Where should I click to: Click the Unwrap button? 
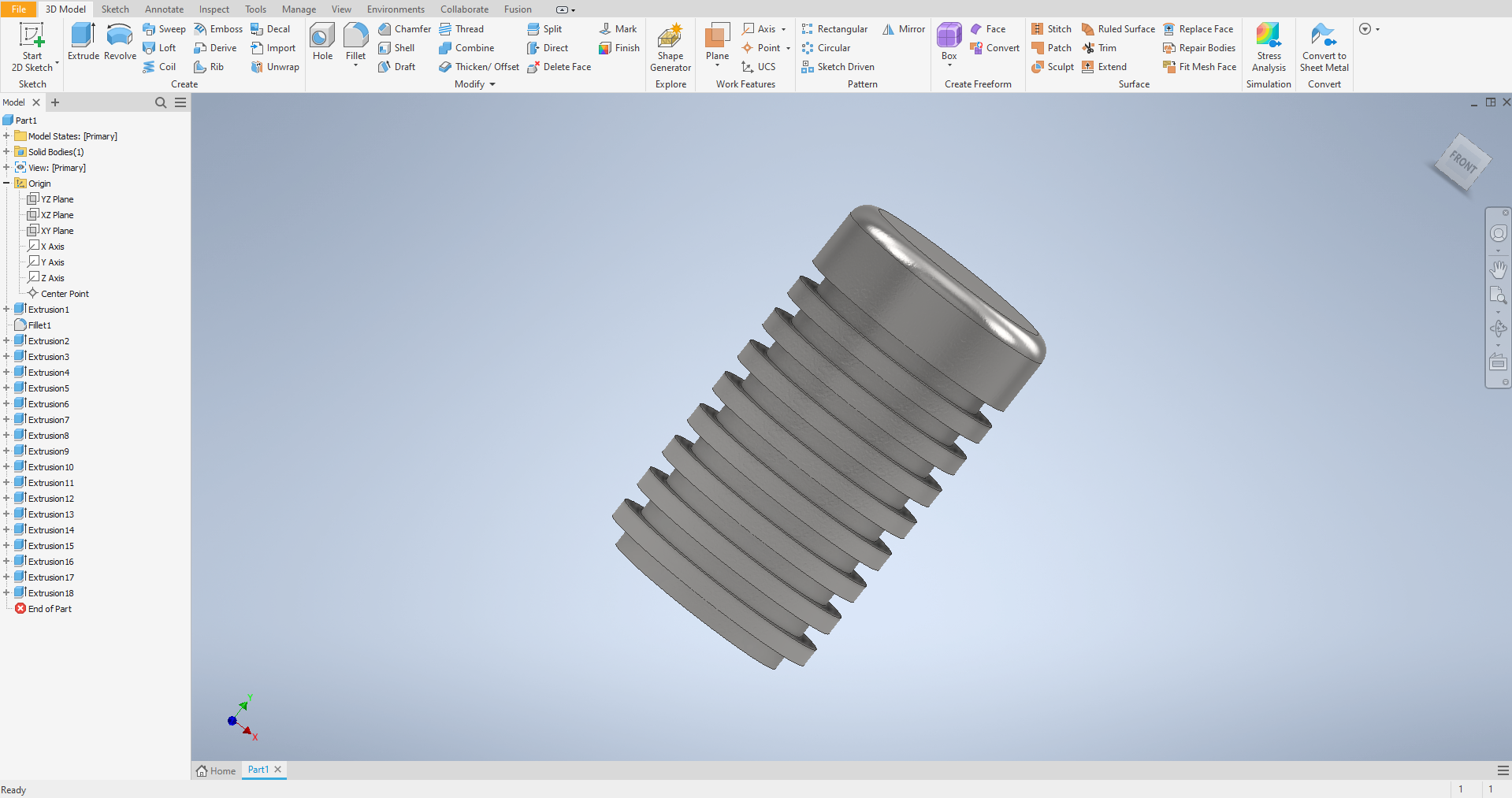click(275, 67)
